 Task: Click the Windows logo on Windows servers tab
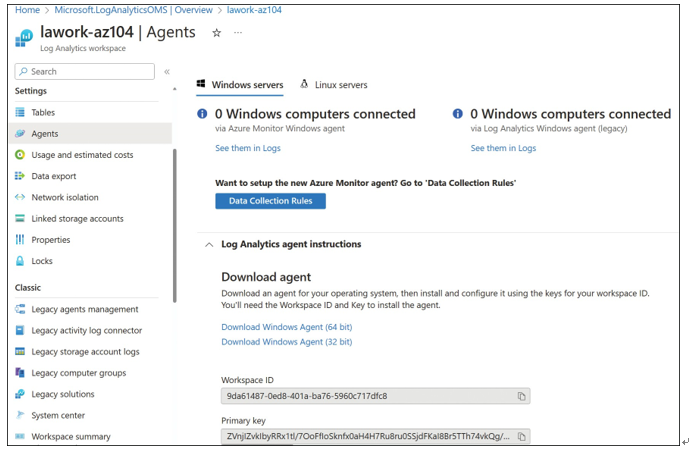pos(201,84)
